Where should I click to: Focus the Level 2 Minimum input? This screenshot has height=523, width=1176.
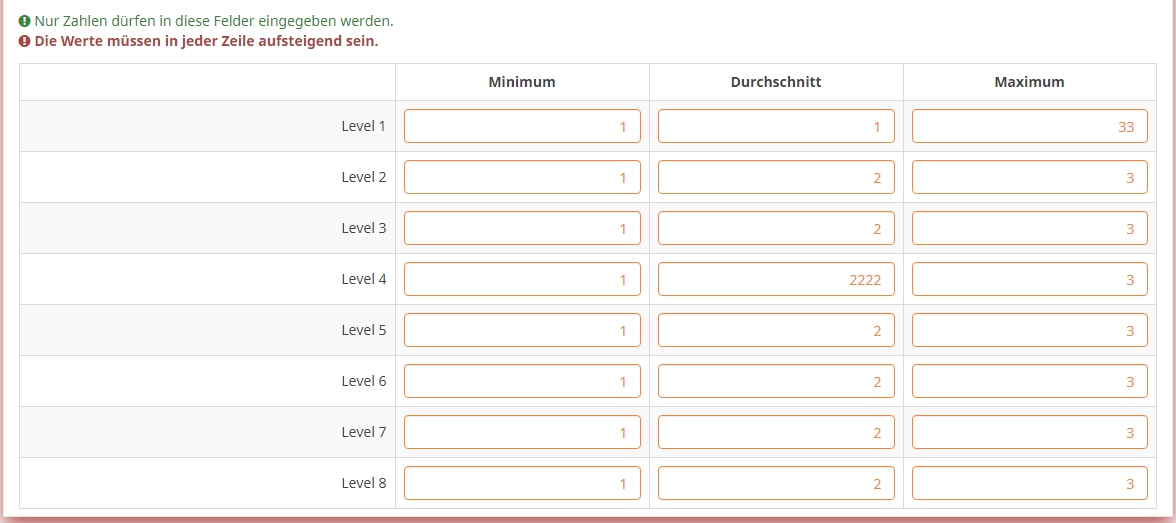(x=522, y=177)
